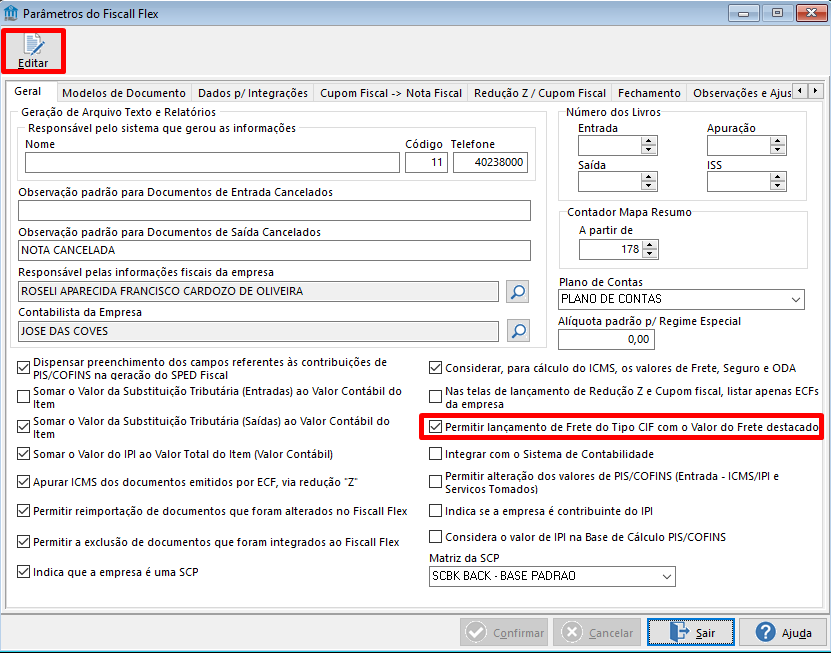Toggle Somar o Valor do IPI checkbox

pos(23,454)
